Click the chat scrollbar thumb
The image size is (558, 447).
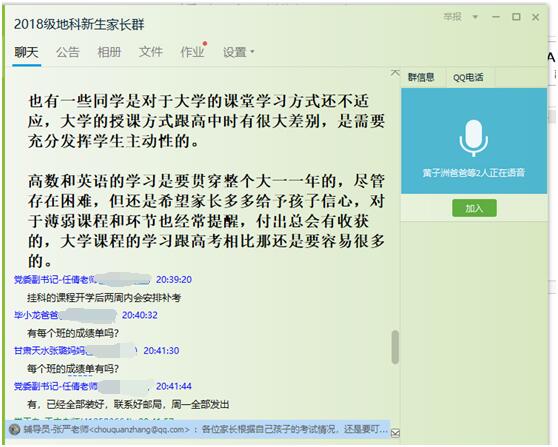tap(395, 347)
